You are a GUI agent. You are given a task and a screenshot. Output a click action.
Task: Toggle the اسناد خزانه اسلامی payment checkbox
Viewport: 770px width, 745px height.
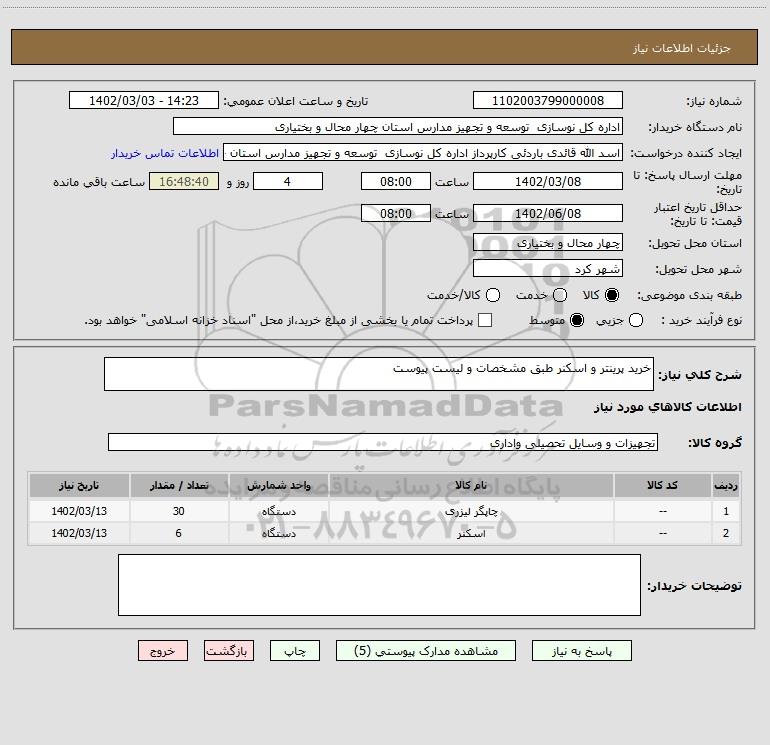pos(485,320)
